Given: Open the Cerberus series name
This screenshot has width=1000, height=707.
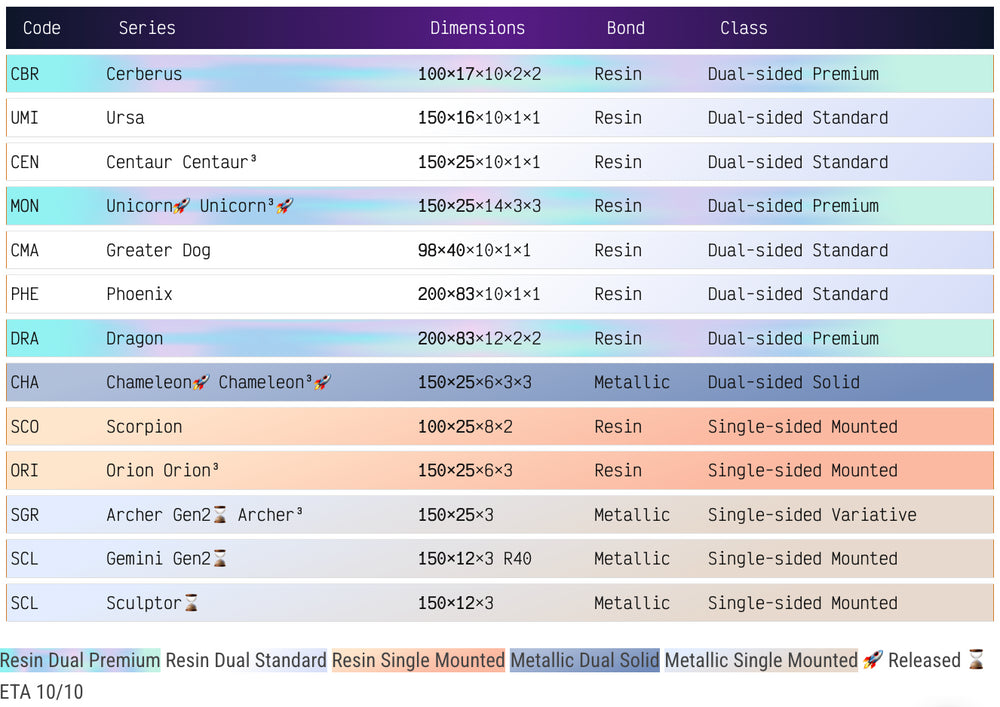Looking at the screenshot, I should (x=144, y=74).
